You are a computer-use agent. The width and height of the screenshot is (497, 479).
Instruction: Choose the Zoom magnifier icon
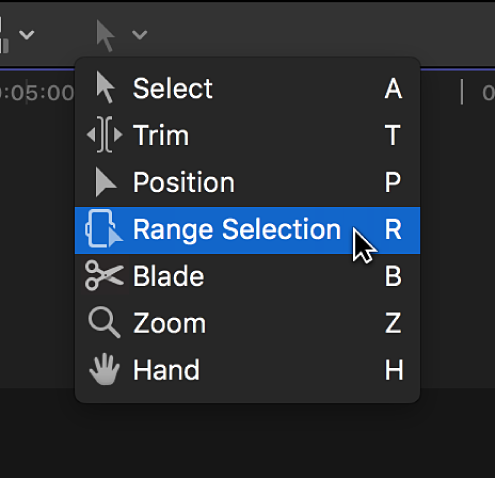104,322
